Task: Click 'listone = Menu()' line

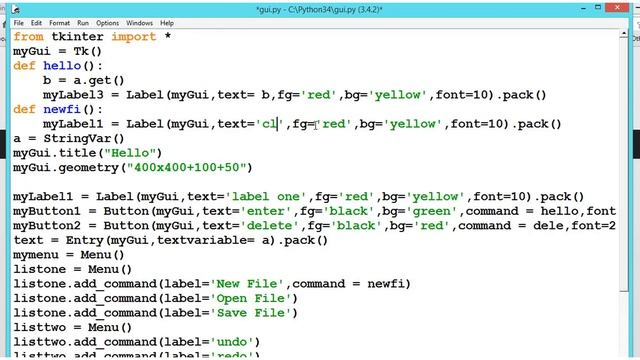Action: pos(73,269)
